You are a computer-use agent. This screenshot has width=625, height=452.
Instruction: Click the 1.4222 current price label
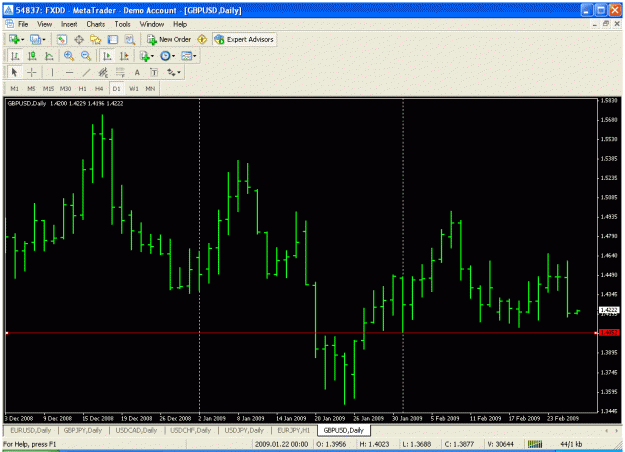(609, 310)
